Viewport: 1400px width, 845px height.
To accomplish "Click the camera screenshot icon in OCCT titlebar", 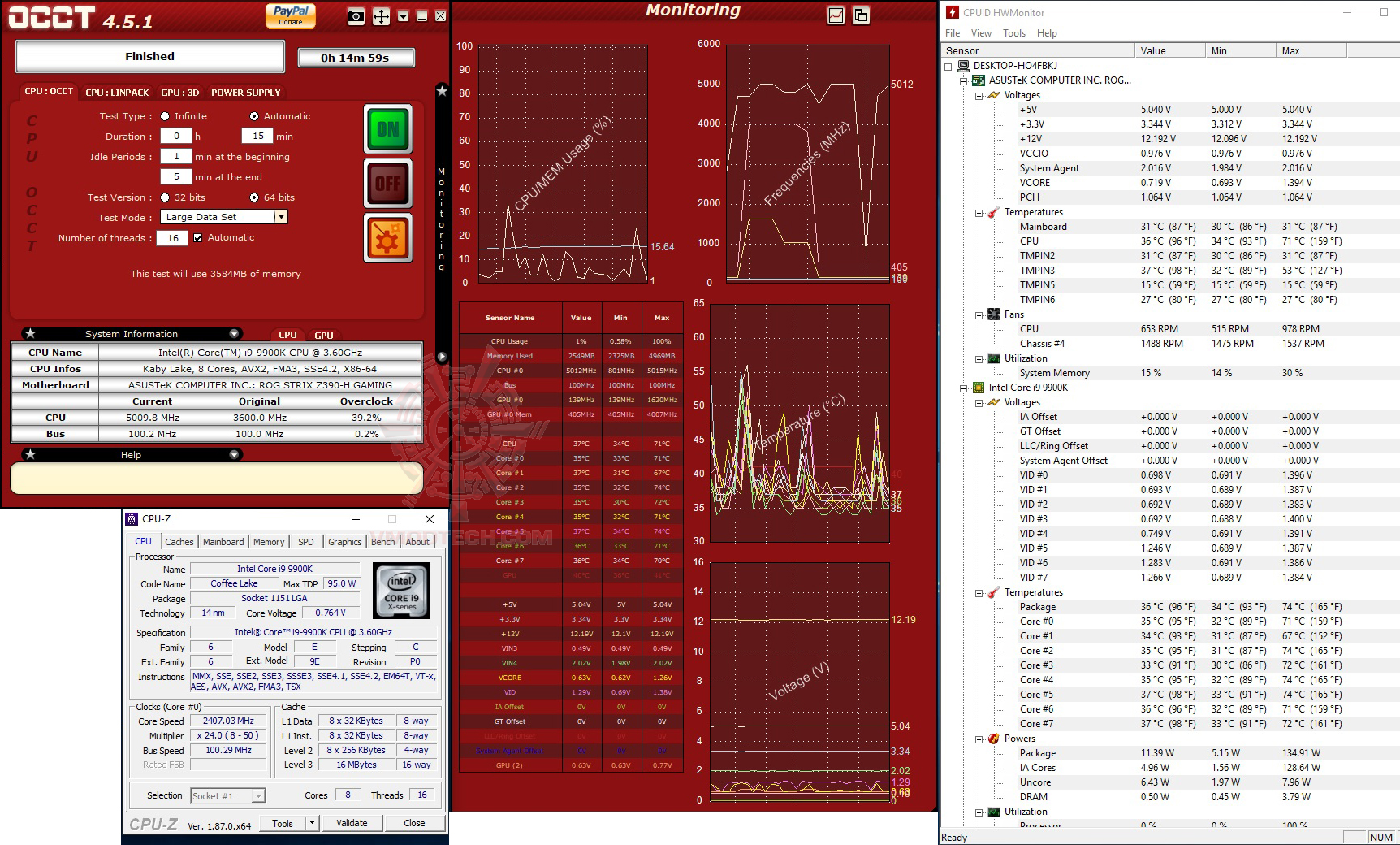I will [355, 14].
